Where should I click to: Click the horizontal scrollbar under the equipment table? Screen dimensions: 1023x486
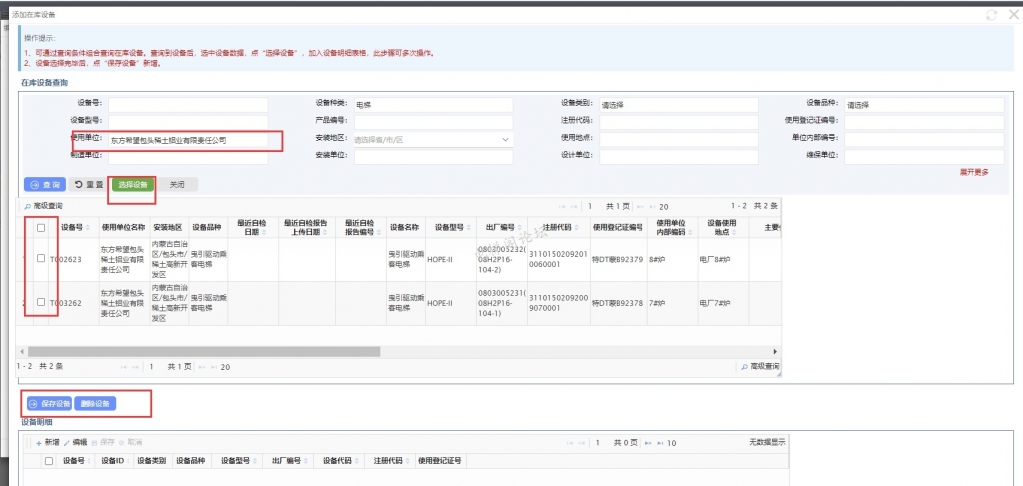click(200, 351)
